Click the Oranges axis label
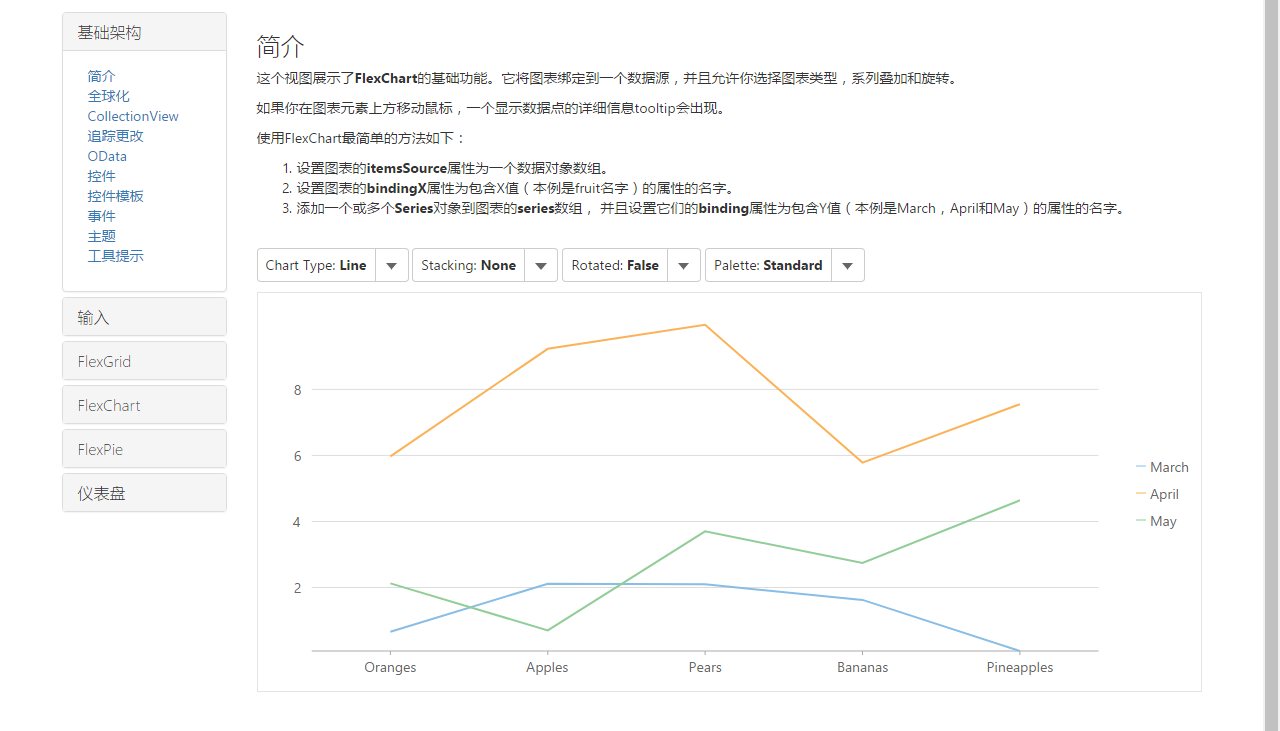Screen dimensions: 1280x731 click(x=390, y=667)
